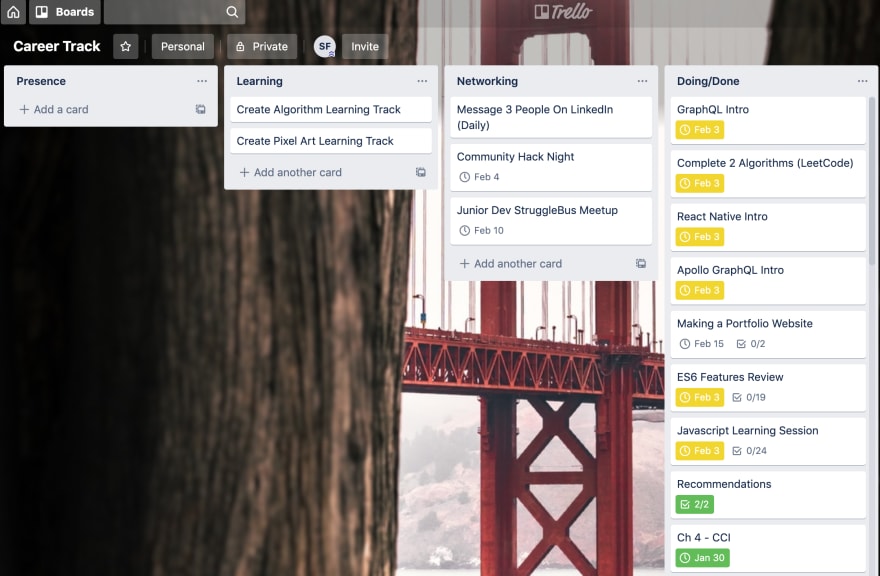Open the SF member avatar
880x576 pixels.
(x=324, y=47)
